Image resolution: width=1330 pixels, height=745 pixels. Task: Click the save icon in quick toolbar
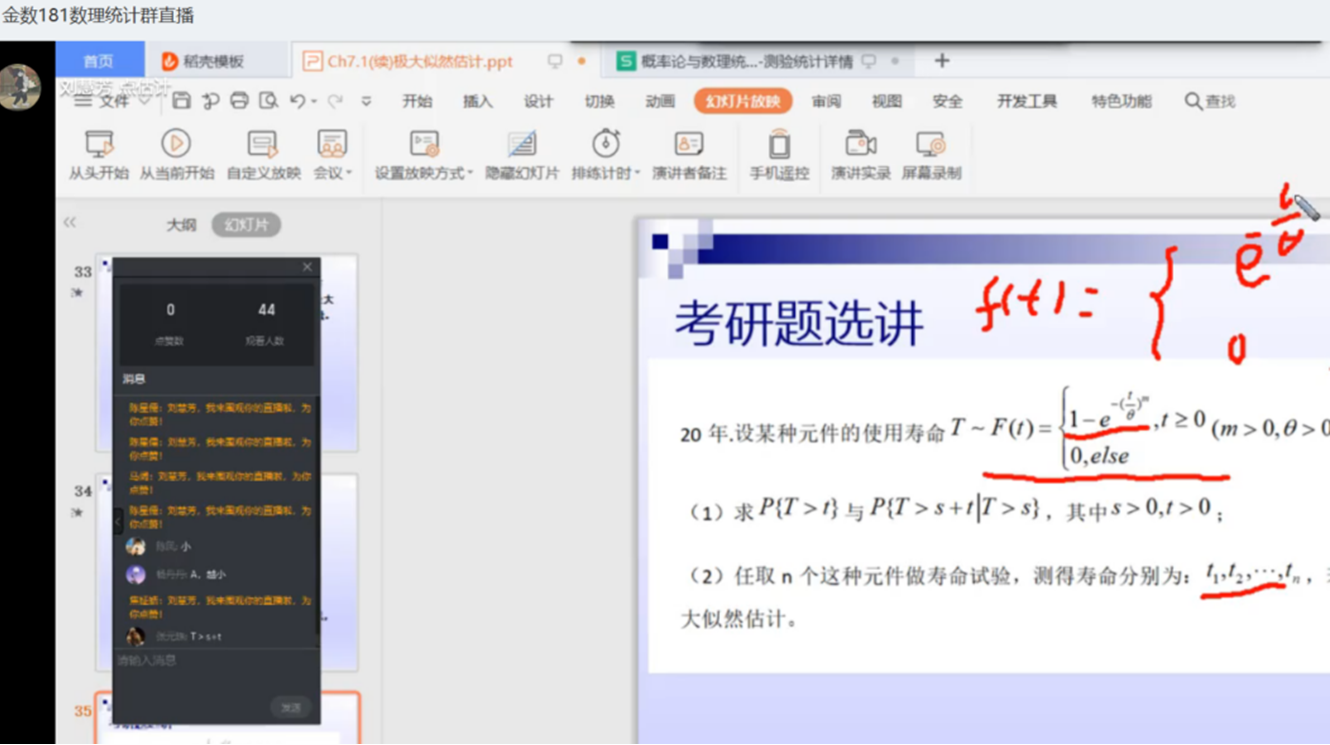tap(181, 101)
